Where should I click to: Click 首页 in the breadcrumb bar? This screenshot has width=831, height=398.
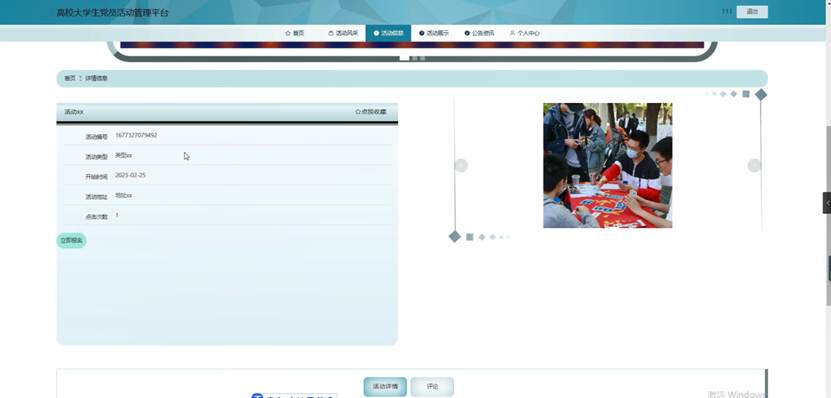tap(70, 78)
